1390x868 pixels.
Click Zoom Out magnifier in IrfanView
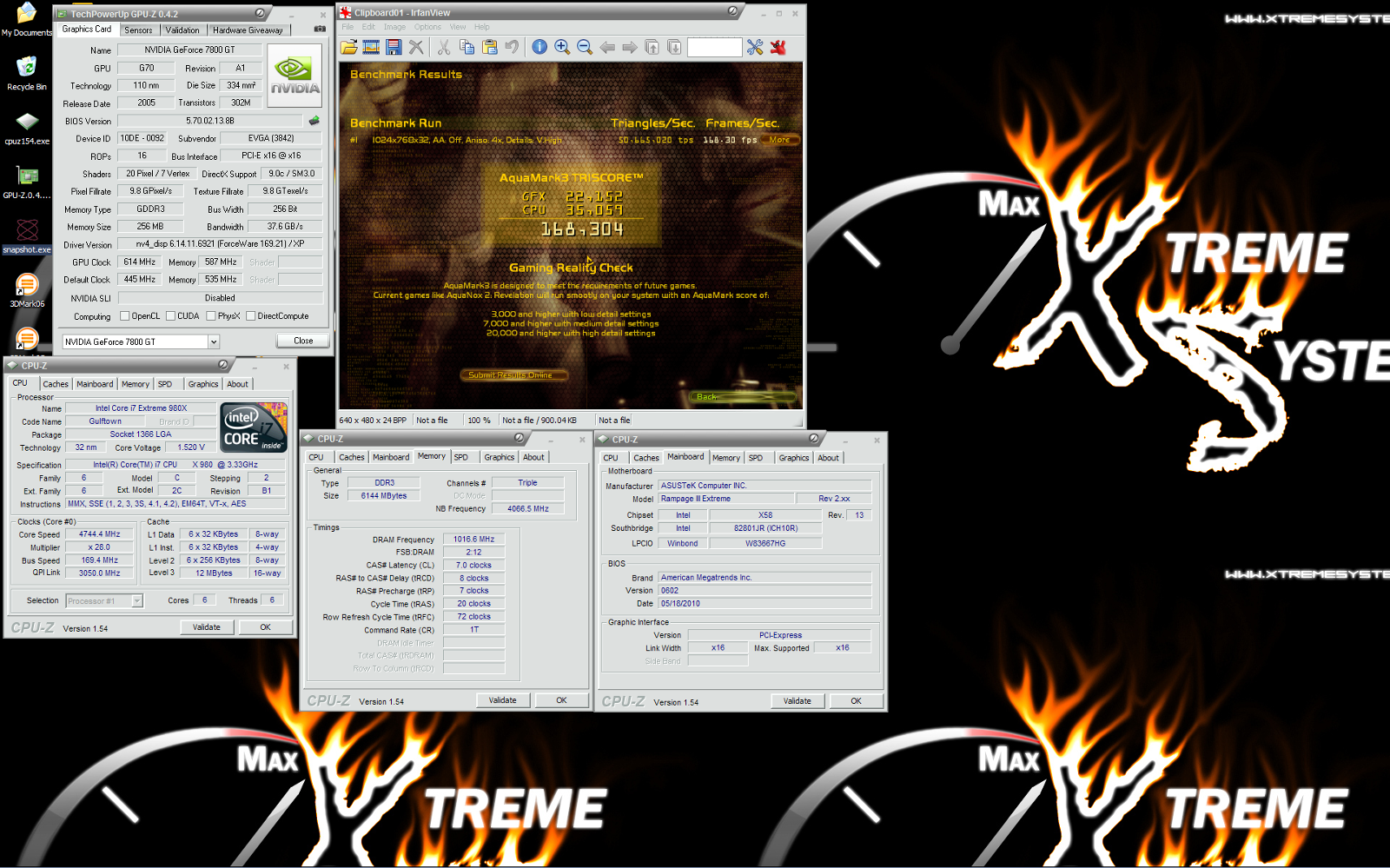tap(585, 47)
